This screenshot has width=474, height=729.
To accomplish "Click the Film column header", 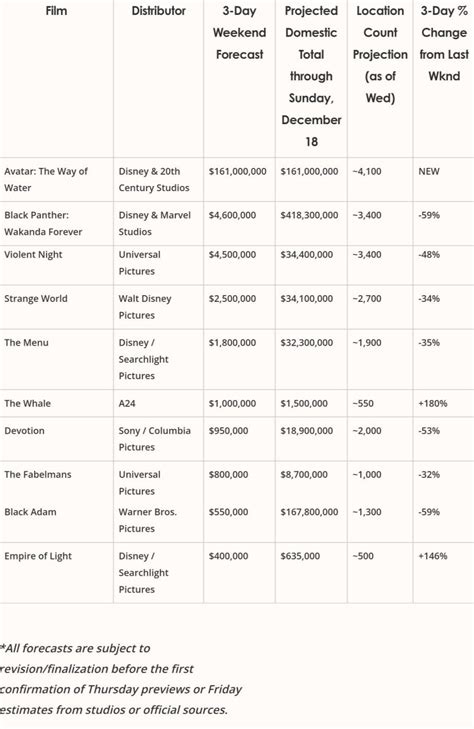I will coord(56,11).
